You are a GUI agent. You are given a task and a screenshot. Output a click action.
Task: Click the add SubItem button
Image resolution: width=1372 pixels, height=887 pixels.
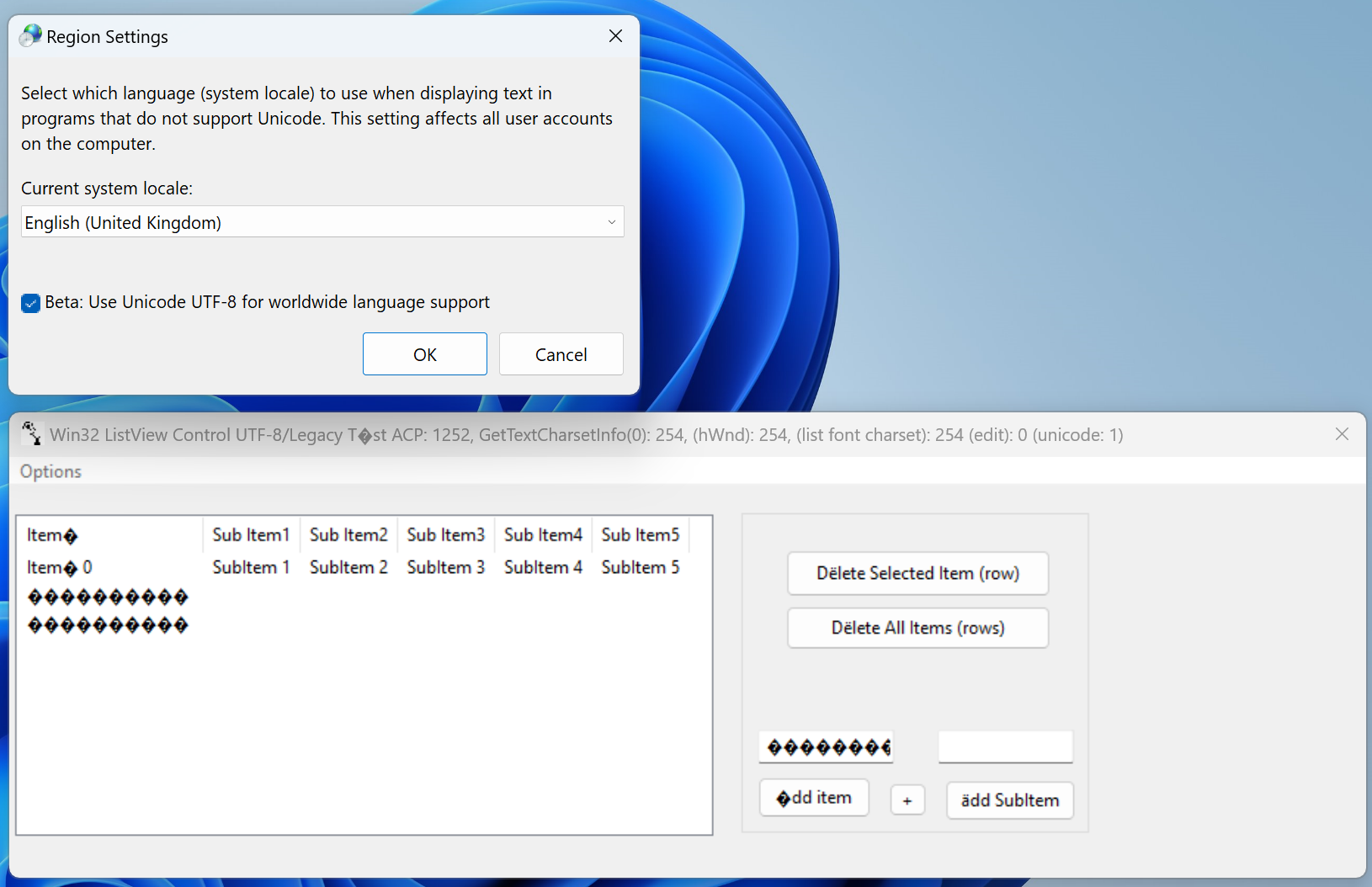(x=1010, y=800)
